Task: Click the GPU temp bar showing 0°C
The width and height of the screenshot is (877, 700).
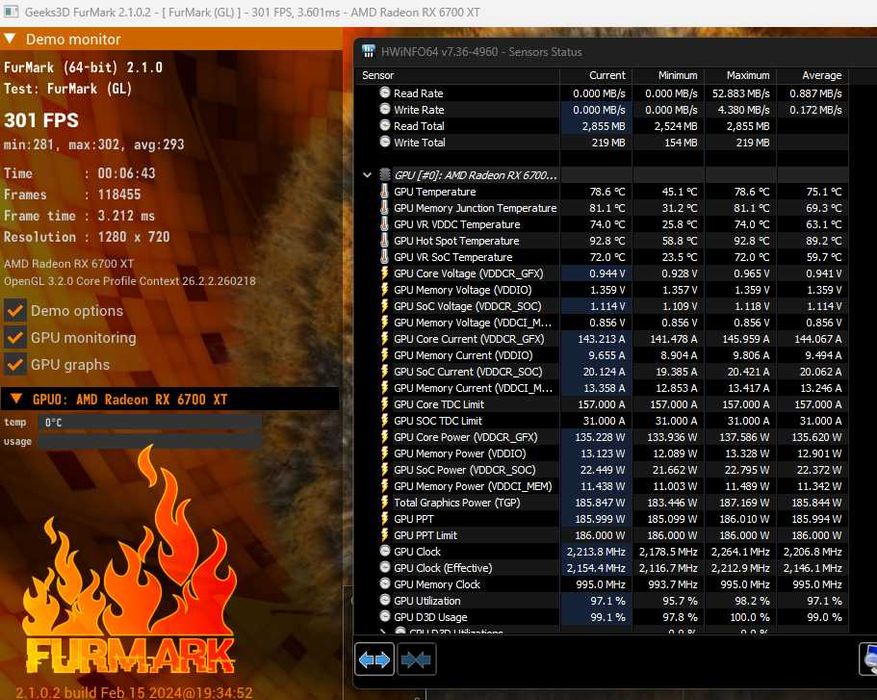Action: (149, 422)
